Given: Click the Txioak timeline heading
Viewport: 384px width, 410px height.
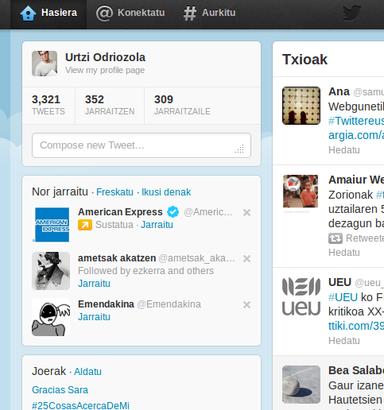Looking at the screenshot, I should (x=305, y=60).
